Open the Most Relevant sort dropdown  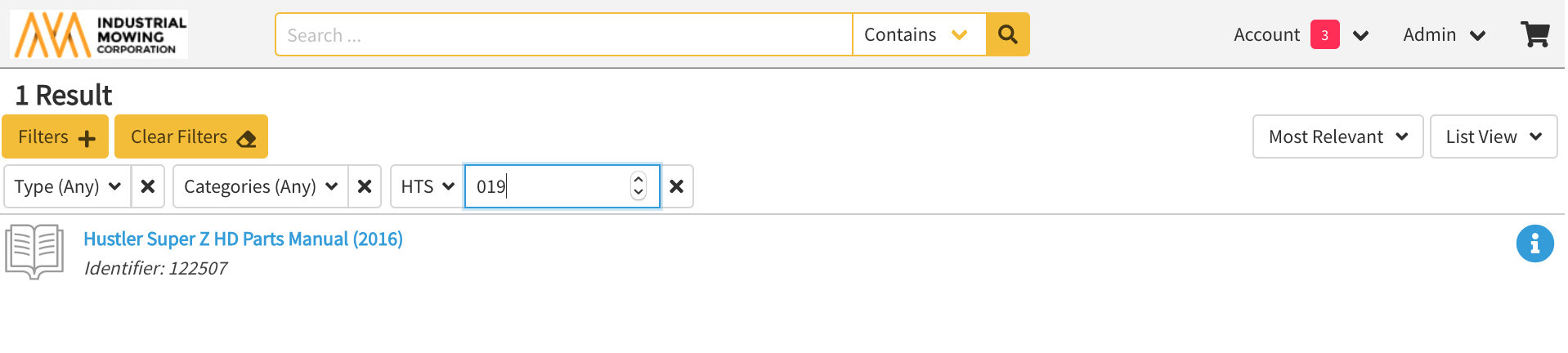coord(1337,136)
